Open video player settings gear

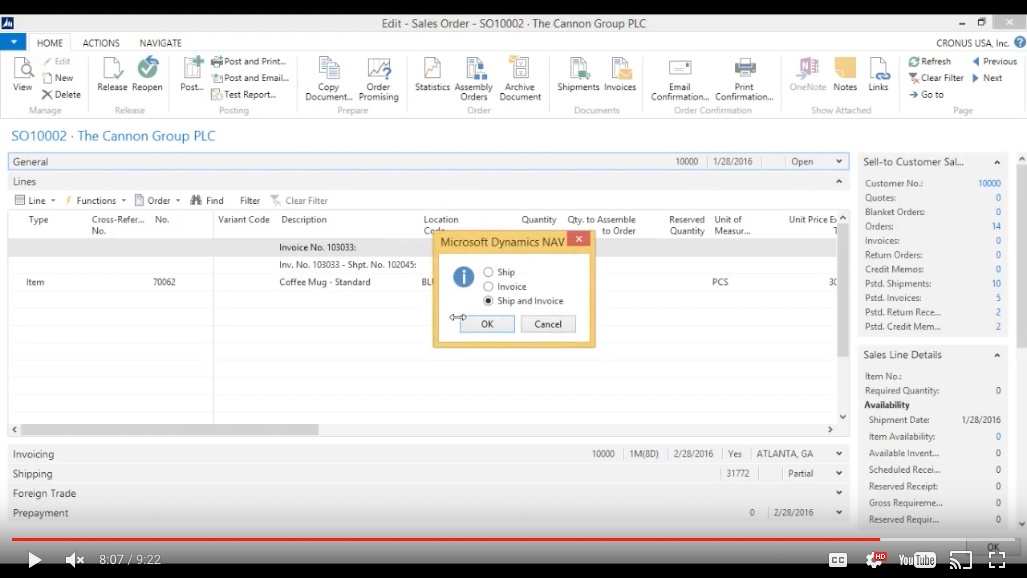[874, 560]
